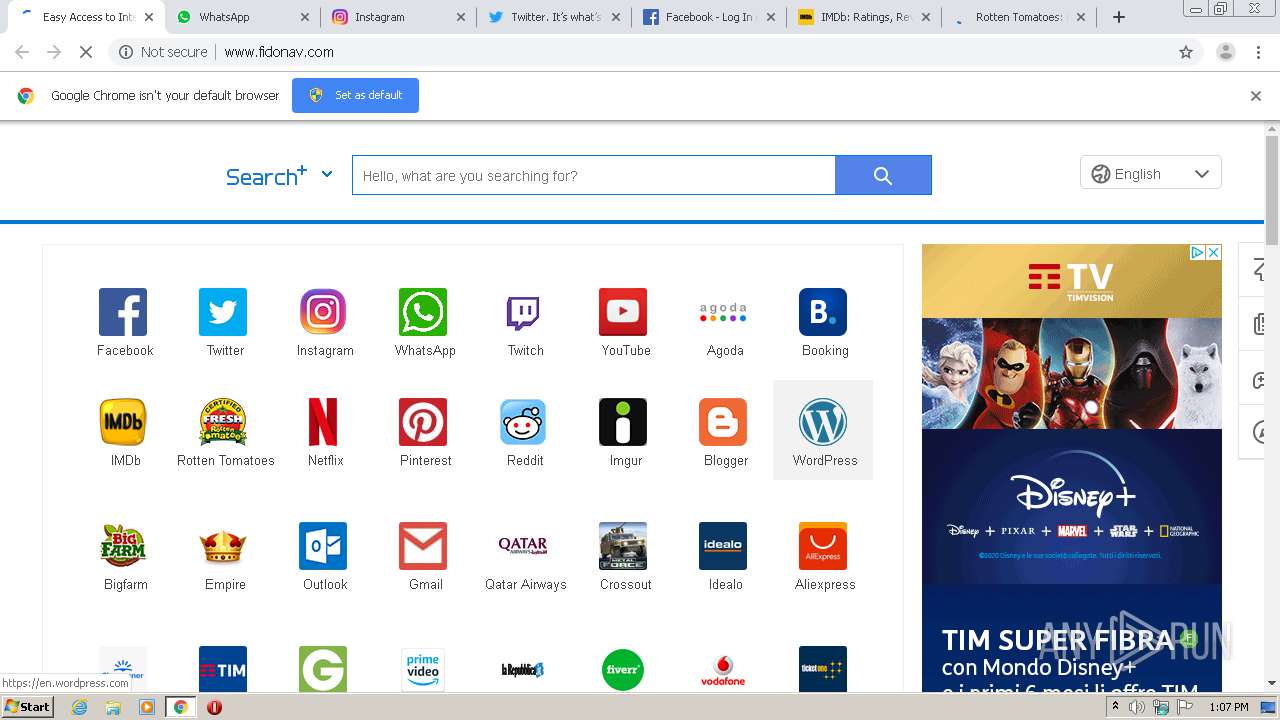Screen dimensions: 1280x720
Task: Open the Empire shortcut icon
Action: click(x=223, y=546)
